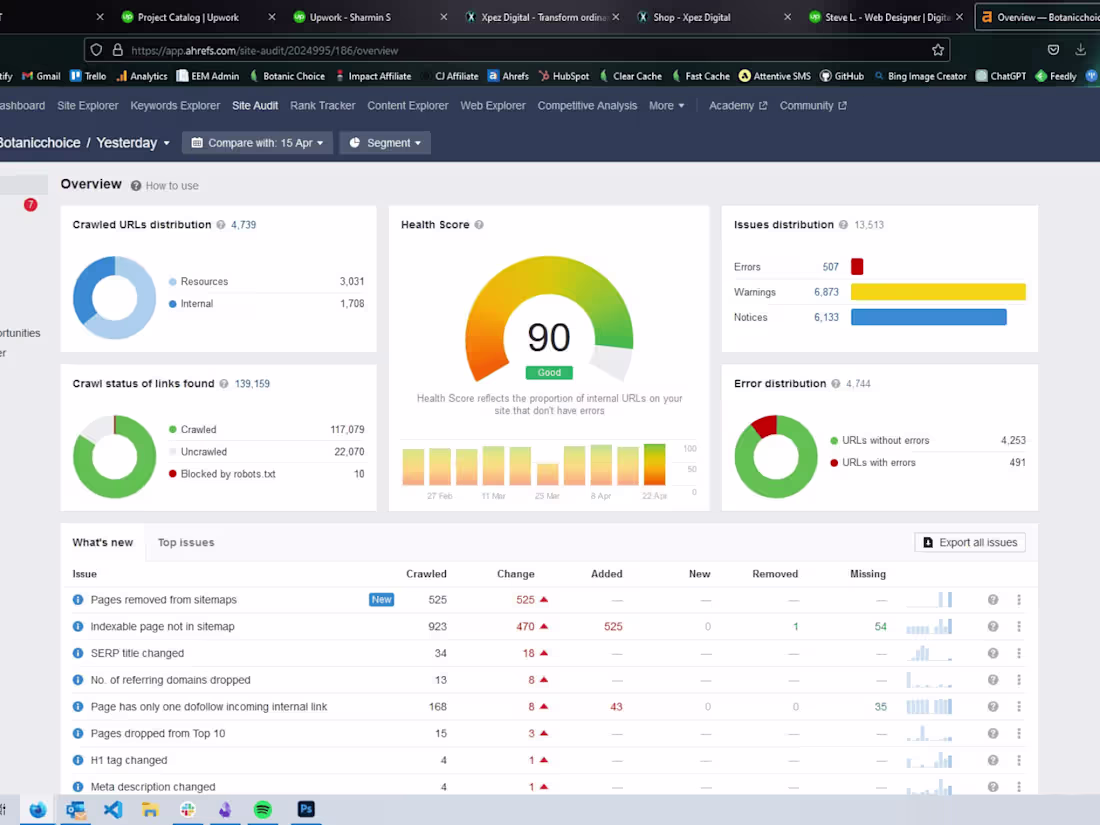Open the Firefox downloads icon
Viewport: 1100px width, 825px height.
coord(1080,50)
